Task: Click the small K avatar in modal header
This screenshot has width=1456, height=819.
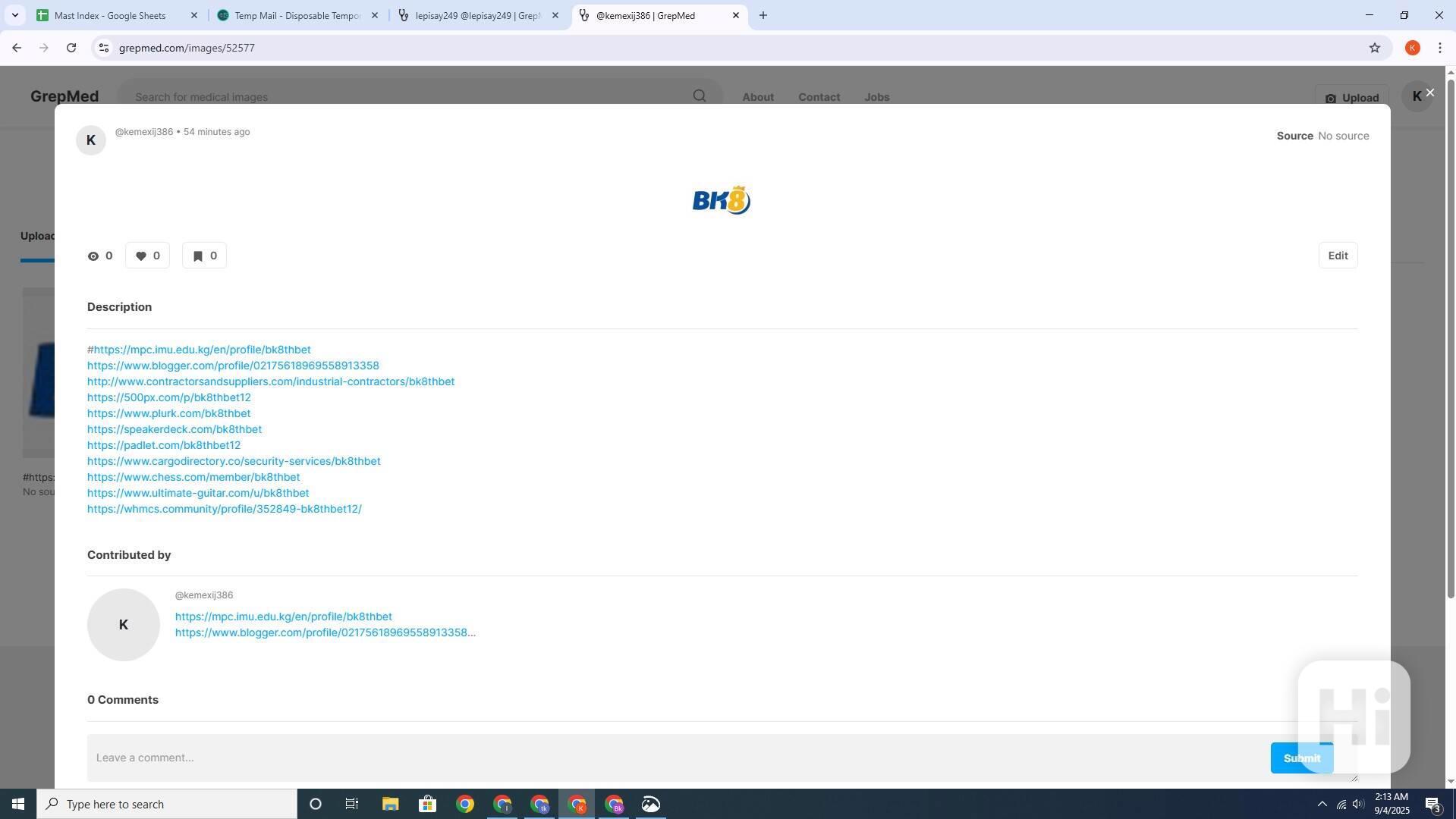Action: (91, 140)
